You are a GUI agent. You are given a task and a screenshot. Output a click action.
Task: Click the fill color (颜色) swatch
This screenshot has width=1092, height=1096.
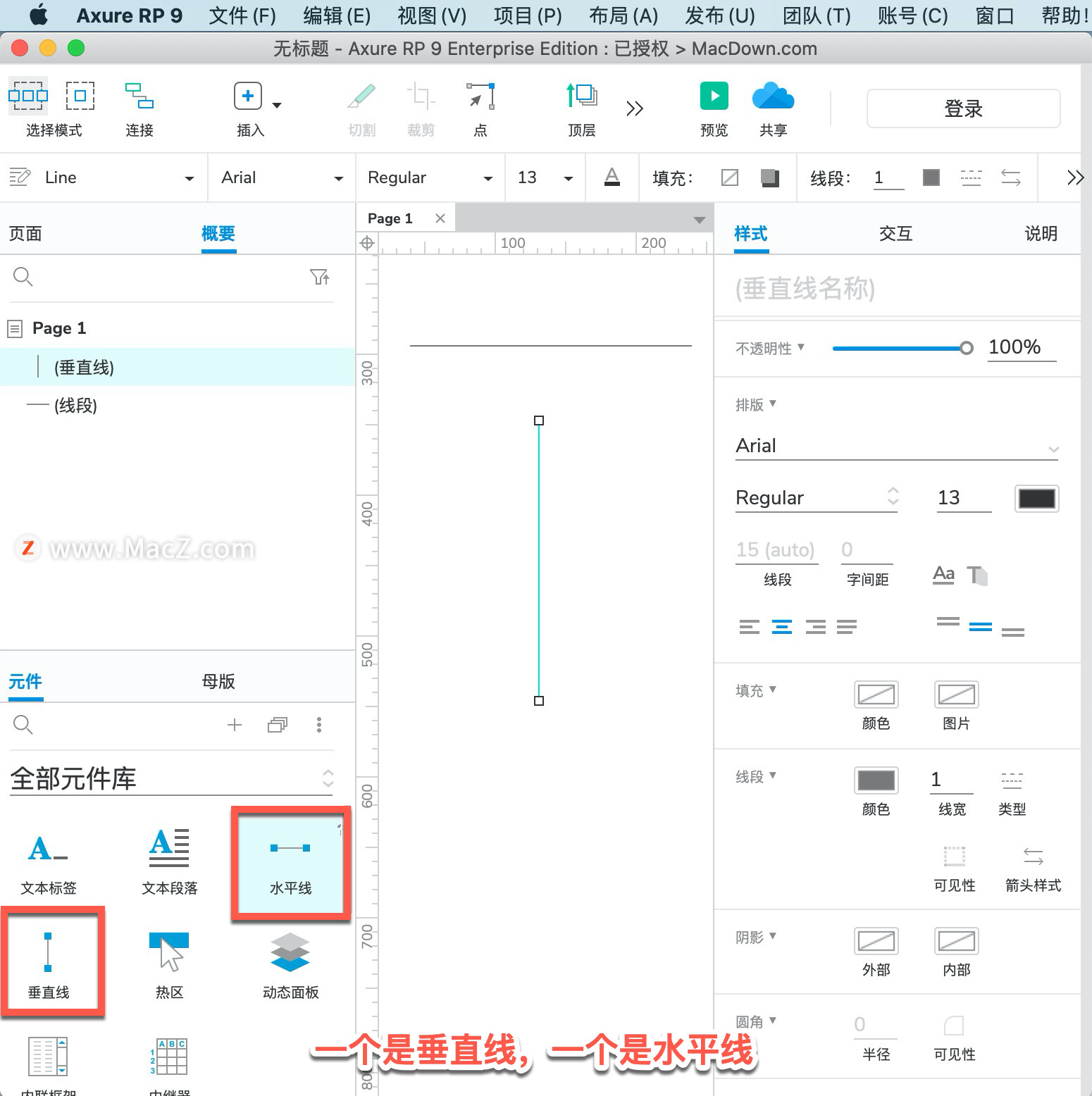(876, 695)
